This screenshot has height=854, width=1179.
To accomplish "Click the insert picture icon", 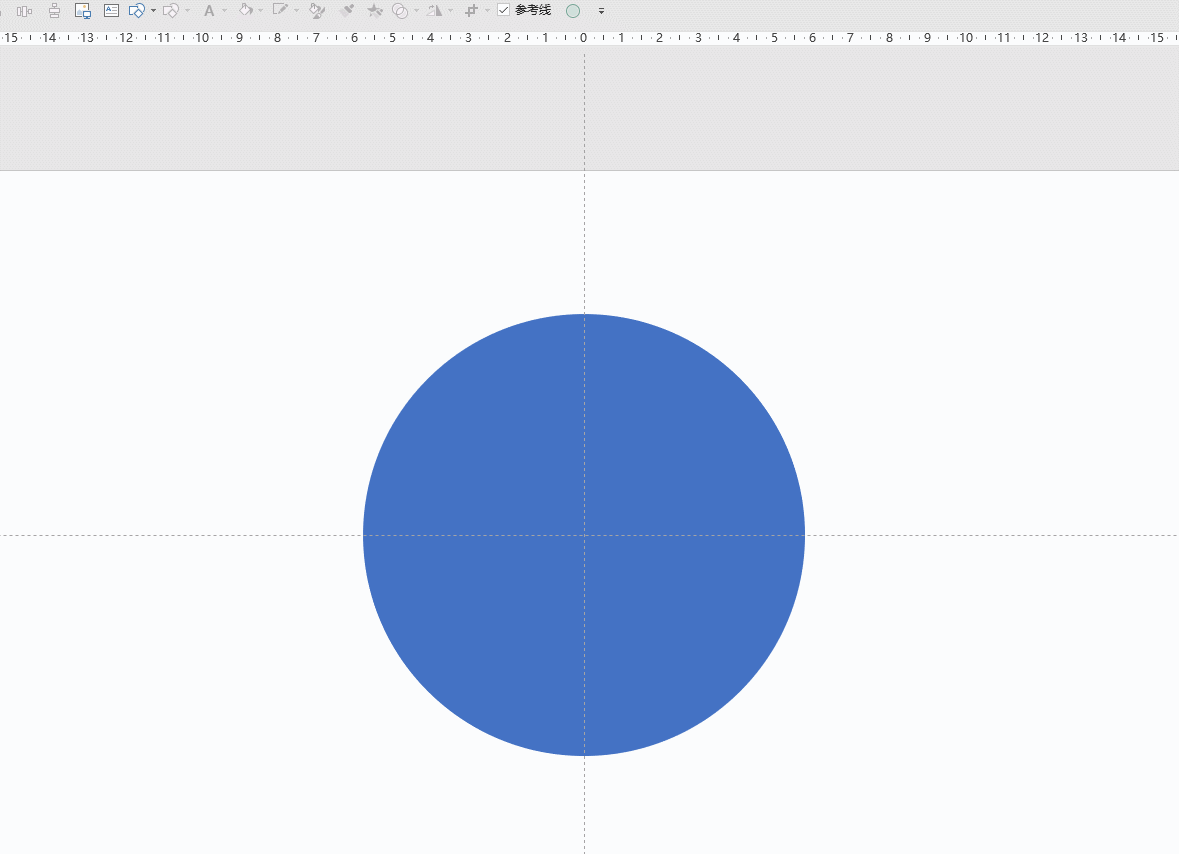I will coord(83,11).
